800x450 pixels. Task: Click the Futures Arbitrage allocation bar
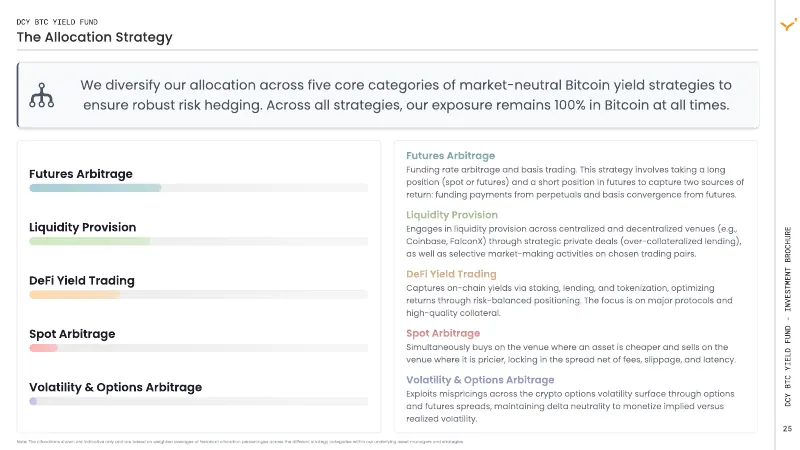95,188
